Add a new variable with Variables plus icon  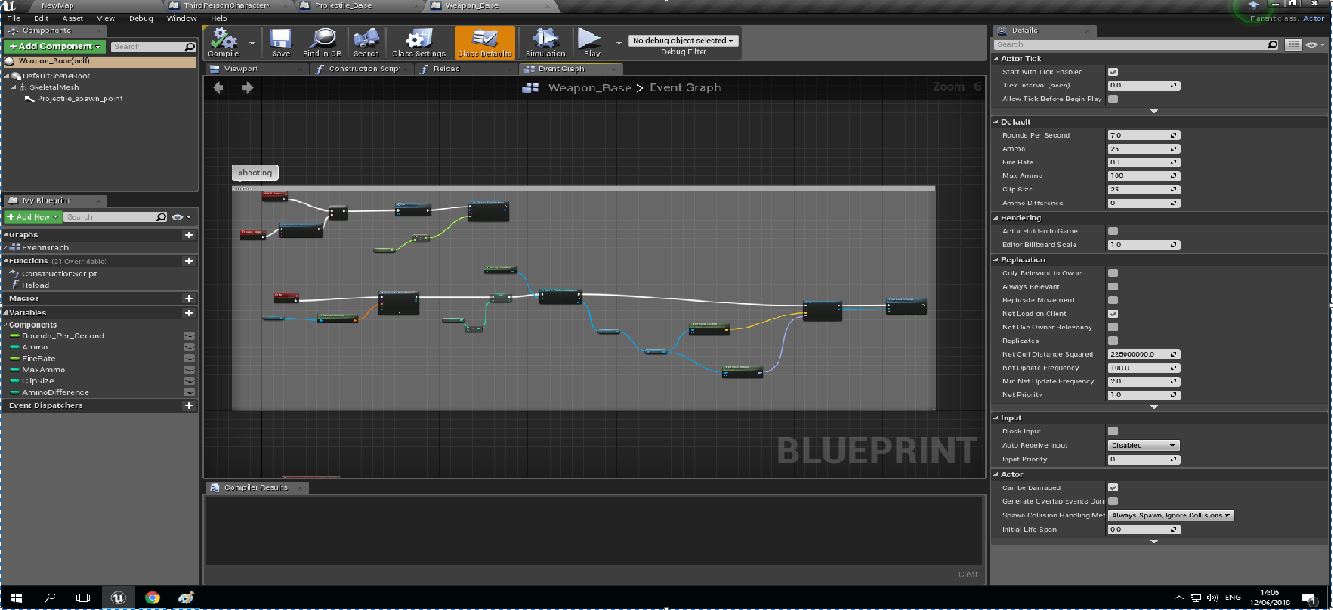(189, 313)
